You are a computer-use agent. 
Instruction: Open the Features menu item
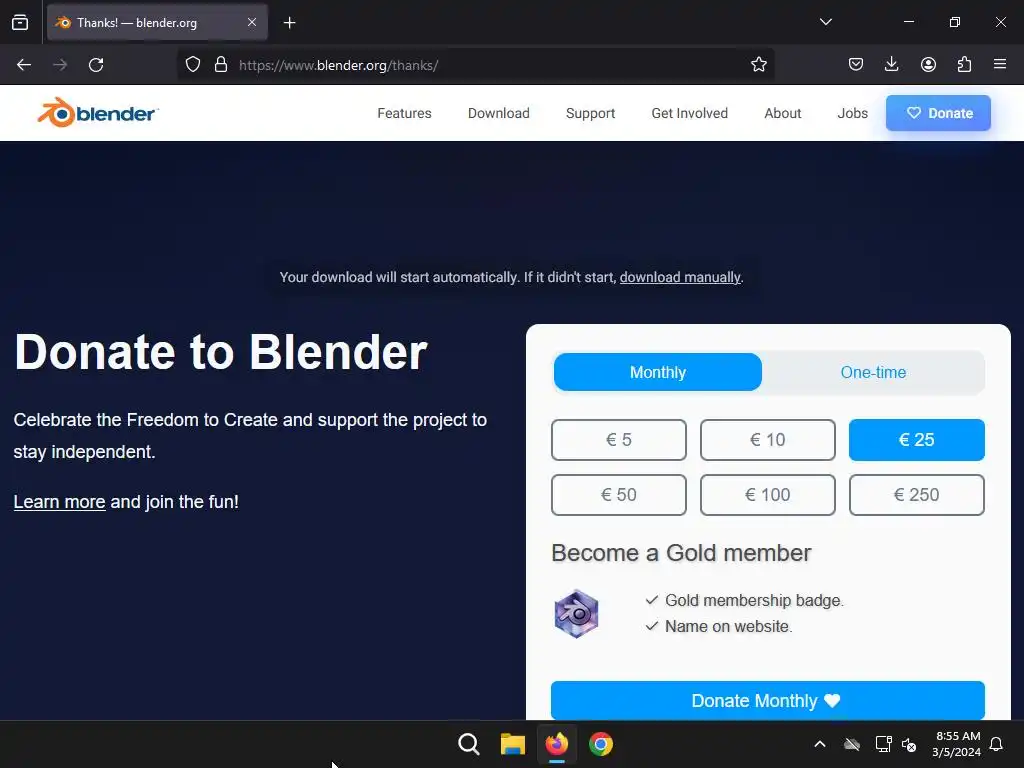(x=404, y=113)
